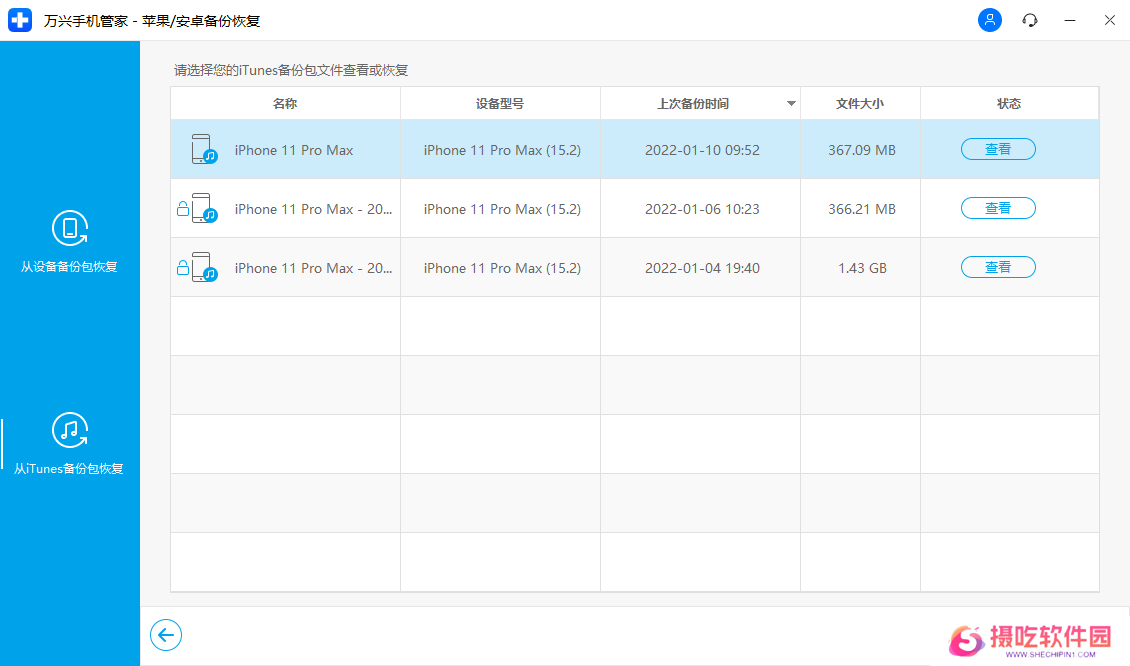Click phone icon of 1.43 GB backup
This screenshot has height=666, width=1130.
204,267
